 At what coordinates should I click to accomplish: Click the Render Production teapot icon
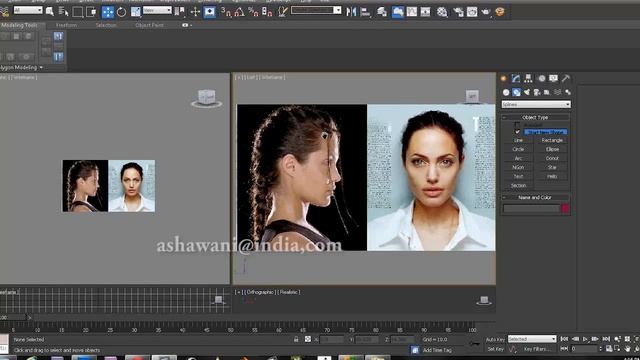click(486, 12)
